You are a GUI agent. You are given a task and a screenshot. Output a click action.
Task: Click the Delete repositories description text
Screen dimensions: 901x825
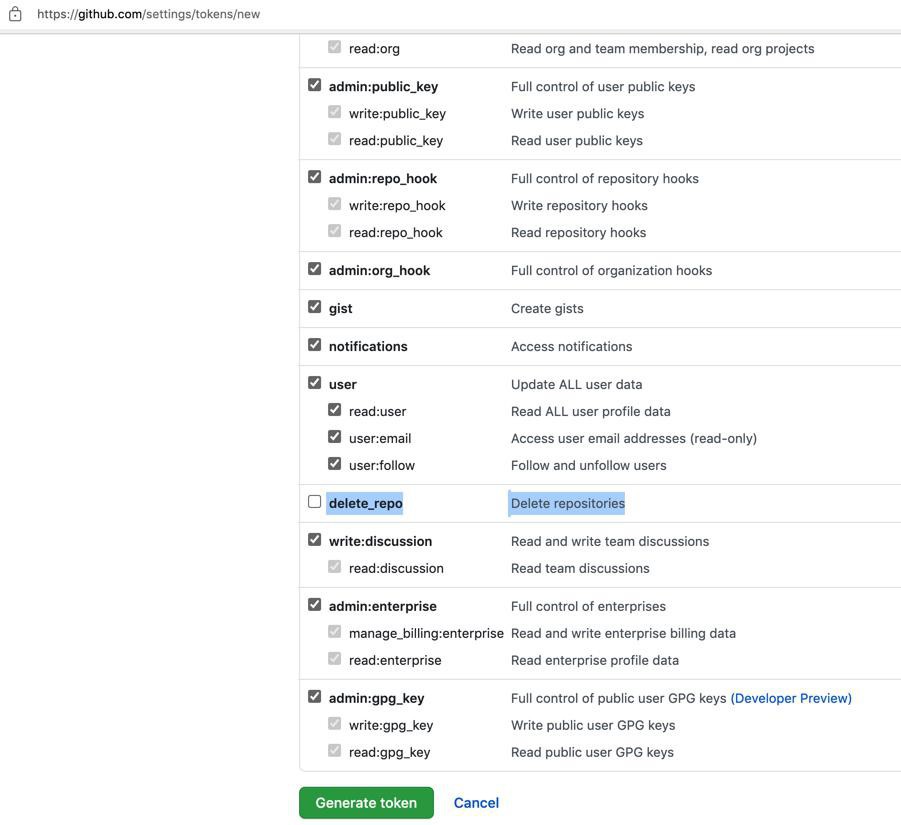(x=567, y=503)
